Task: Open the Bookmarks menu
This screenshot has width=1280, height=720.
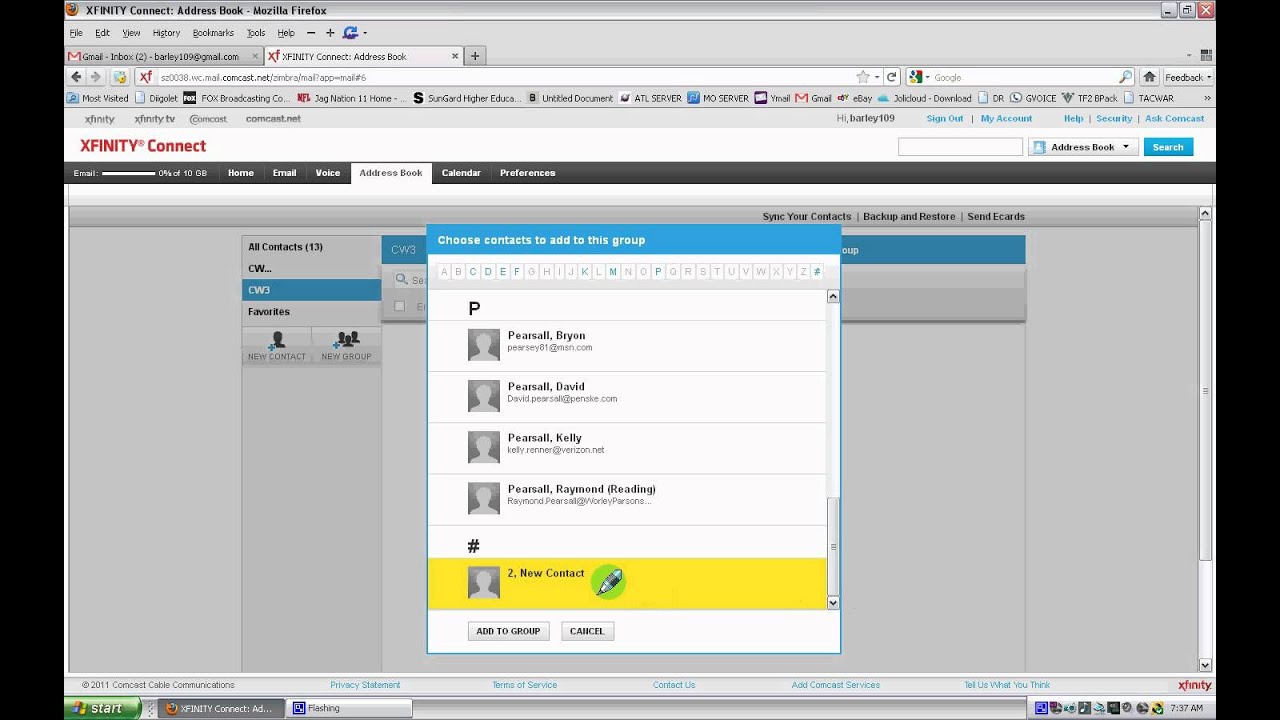Action: (x=213, y=32)
